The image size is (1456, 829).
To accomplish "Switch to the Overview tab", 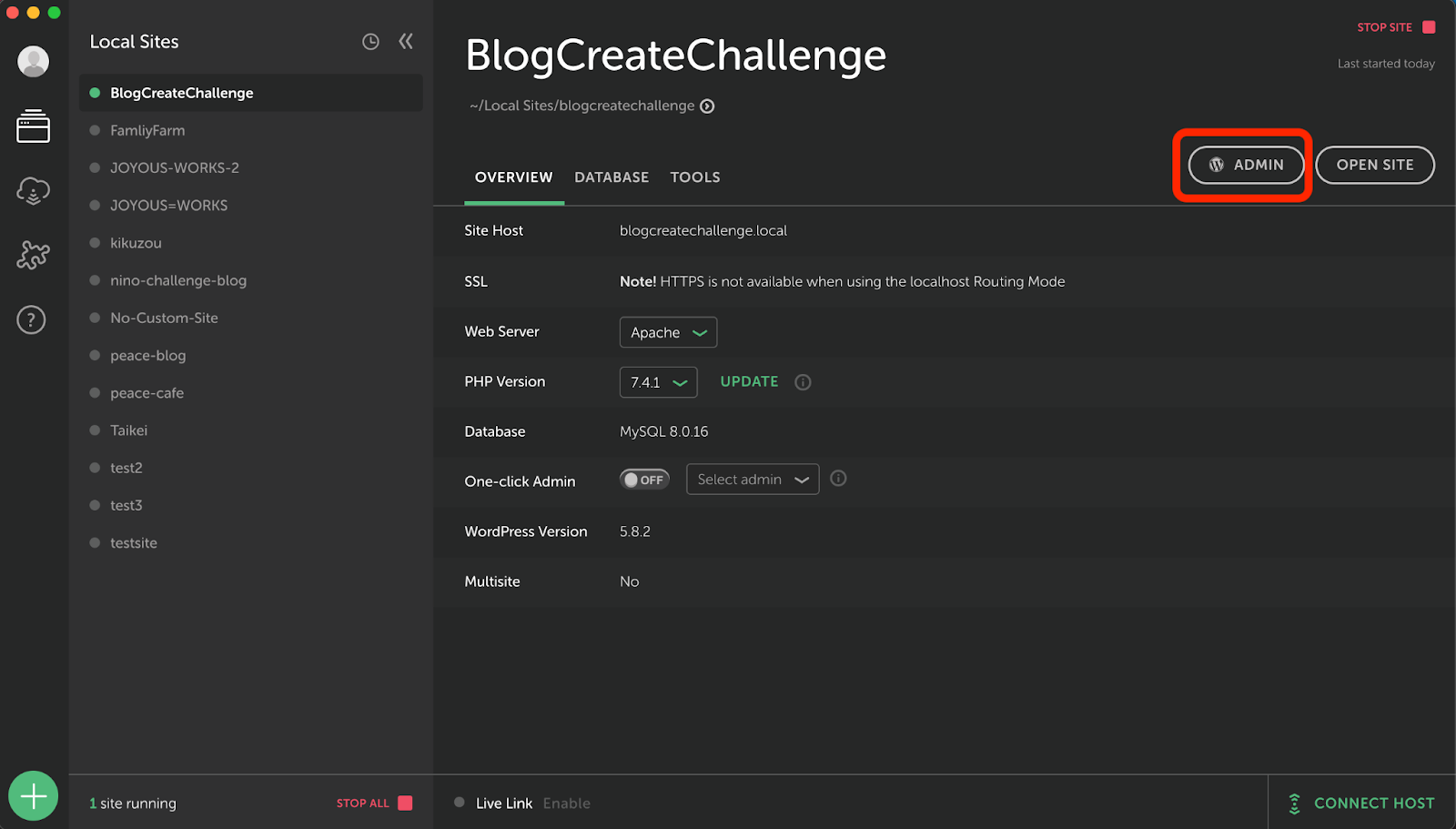I will coord(513,177).
